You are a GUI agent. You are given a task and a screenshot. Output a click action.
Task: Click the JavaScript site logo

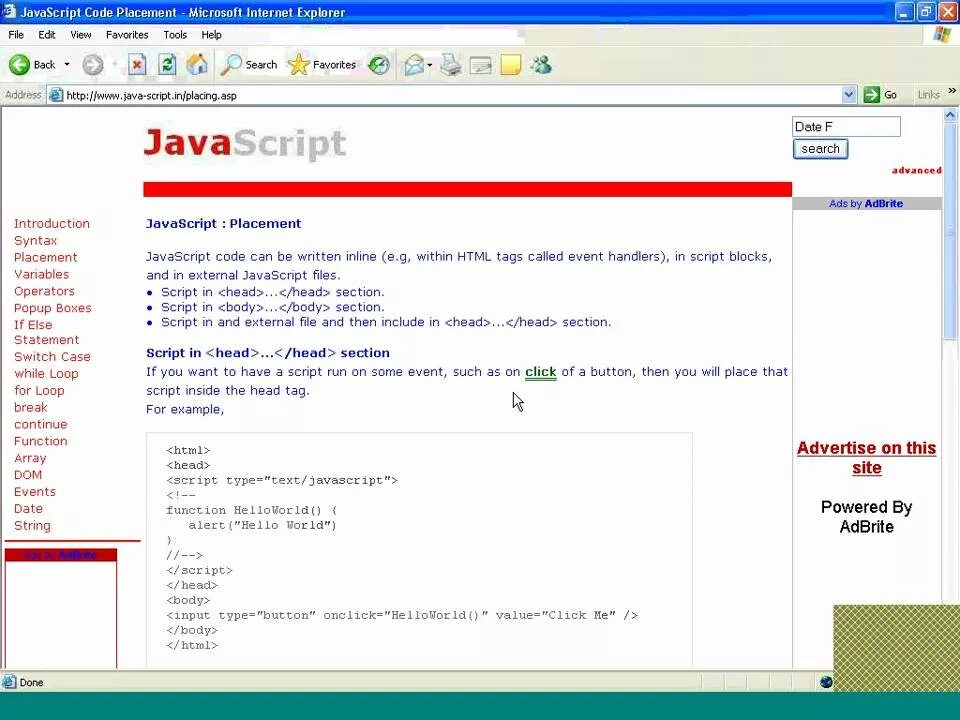(x=245, y=144)
